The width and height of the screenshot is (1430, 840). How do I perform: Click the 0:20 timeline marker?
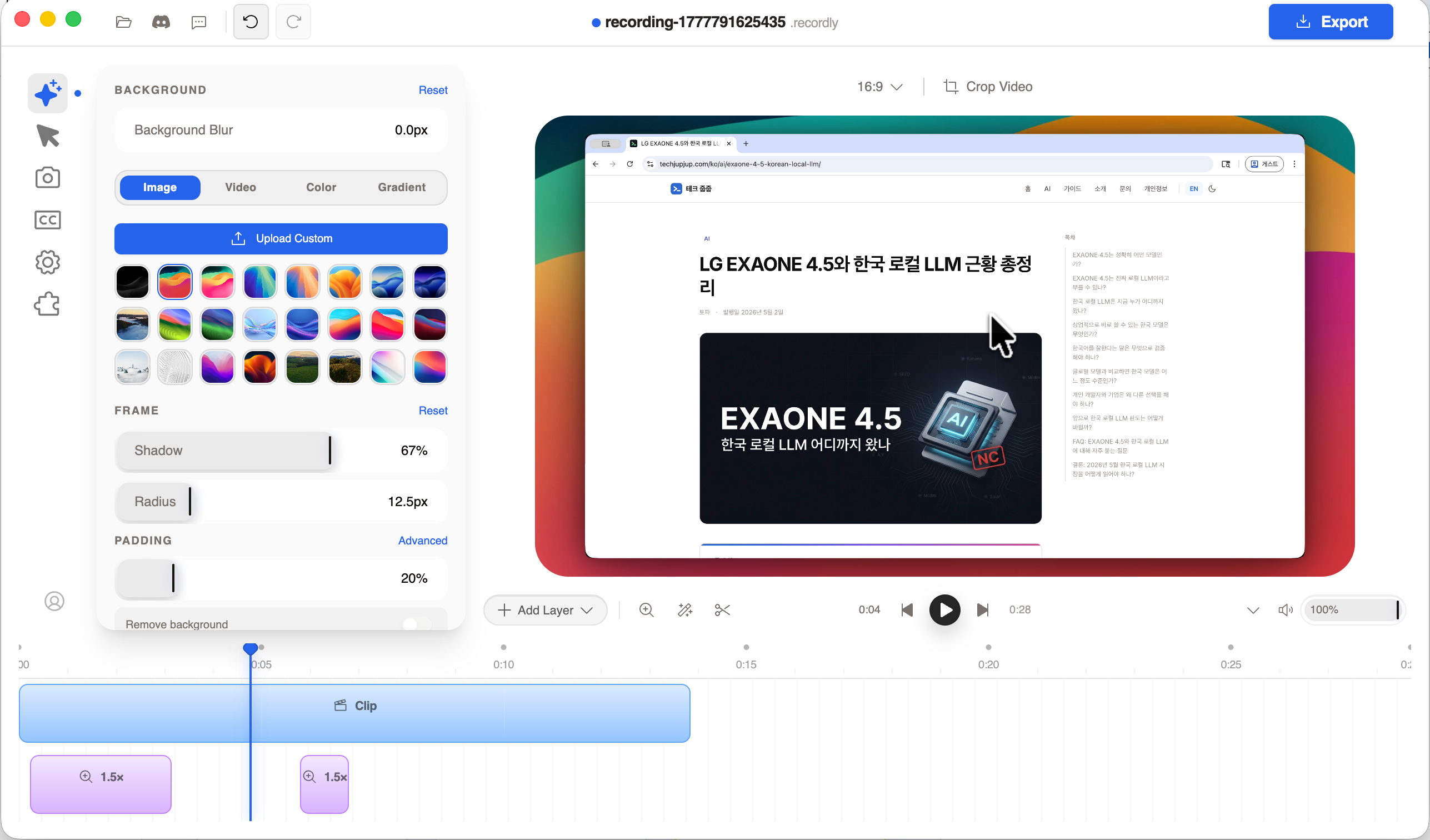[x=988, y=664]
